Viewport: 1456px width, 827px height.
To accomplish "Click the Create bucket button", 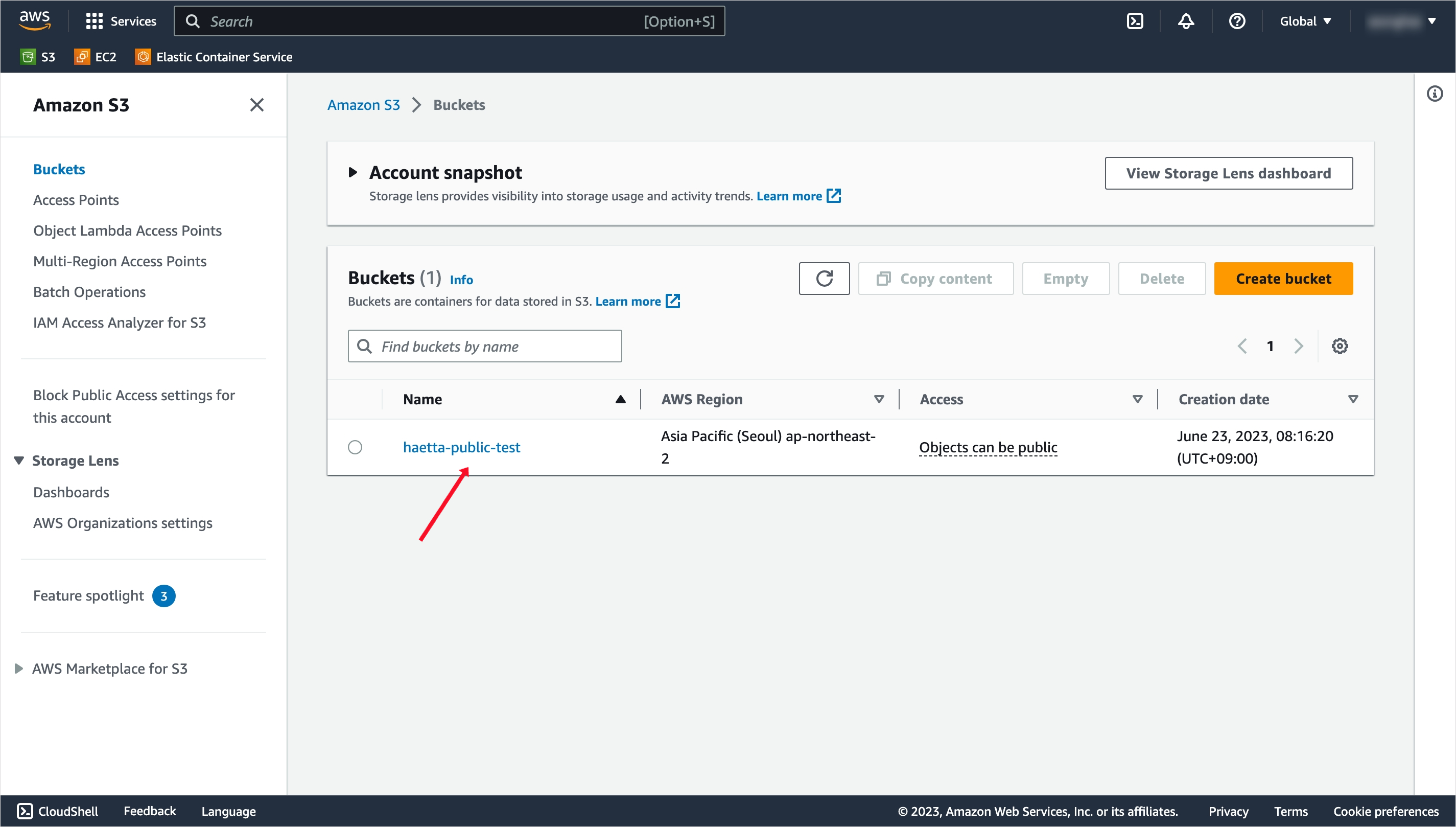I will (1283, 279).
